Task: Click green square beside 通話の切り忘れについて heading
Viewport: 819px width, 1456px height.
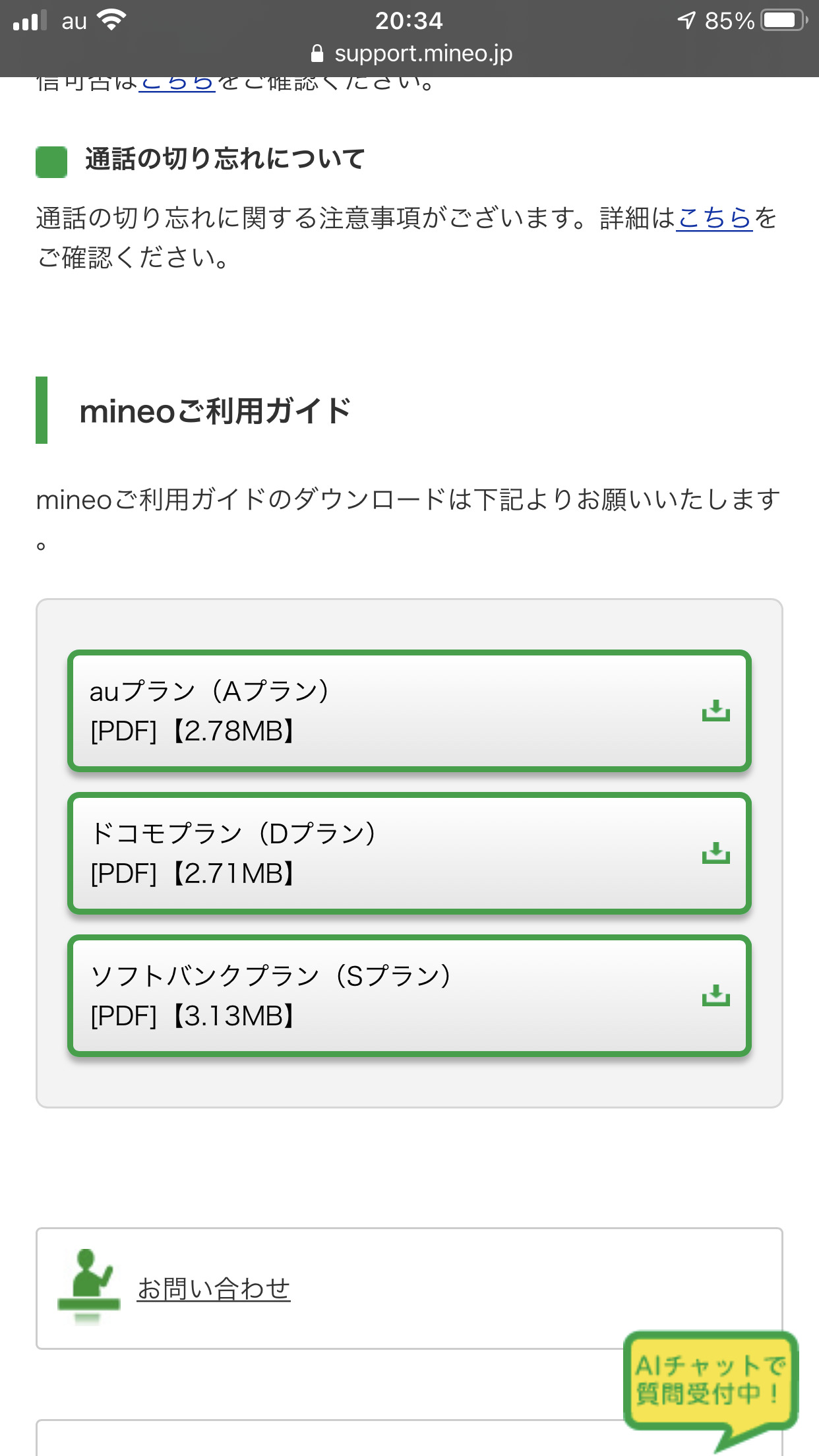Action: 51,162
